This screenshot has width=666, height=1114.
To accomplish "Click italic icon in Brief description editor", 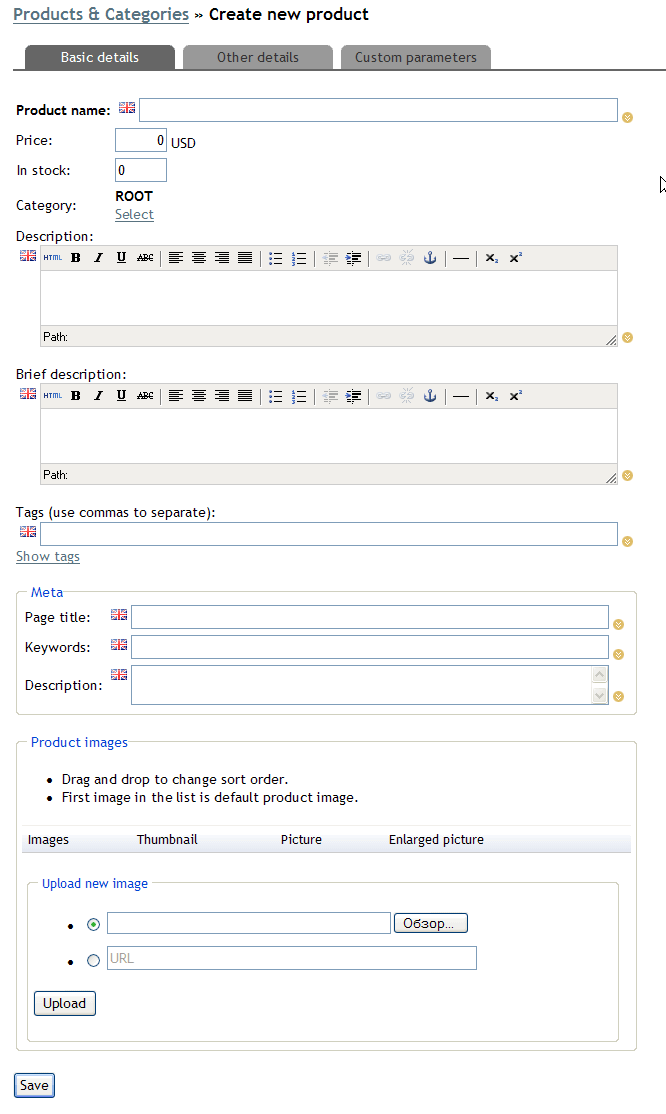I will (98, 396).
